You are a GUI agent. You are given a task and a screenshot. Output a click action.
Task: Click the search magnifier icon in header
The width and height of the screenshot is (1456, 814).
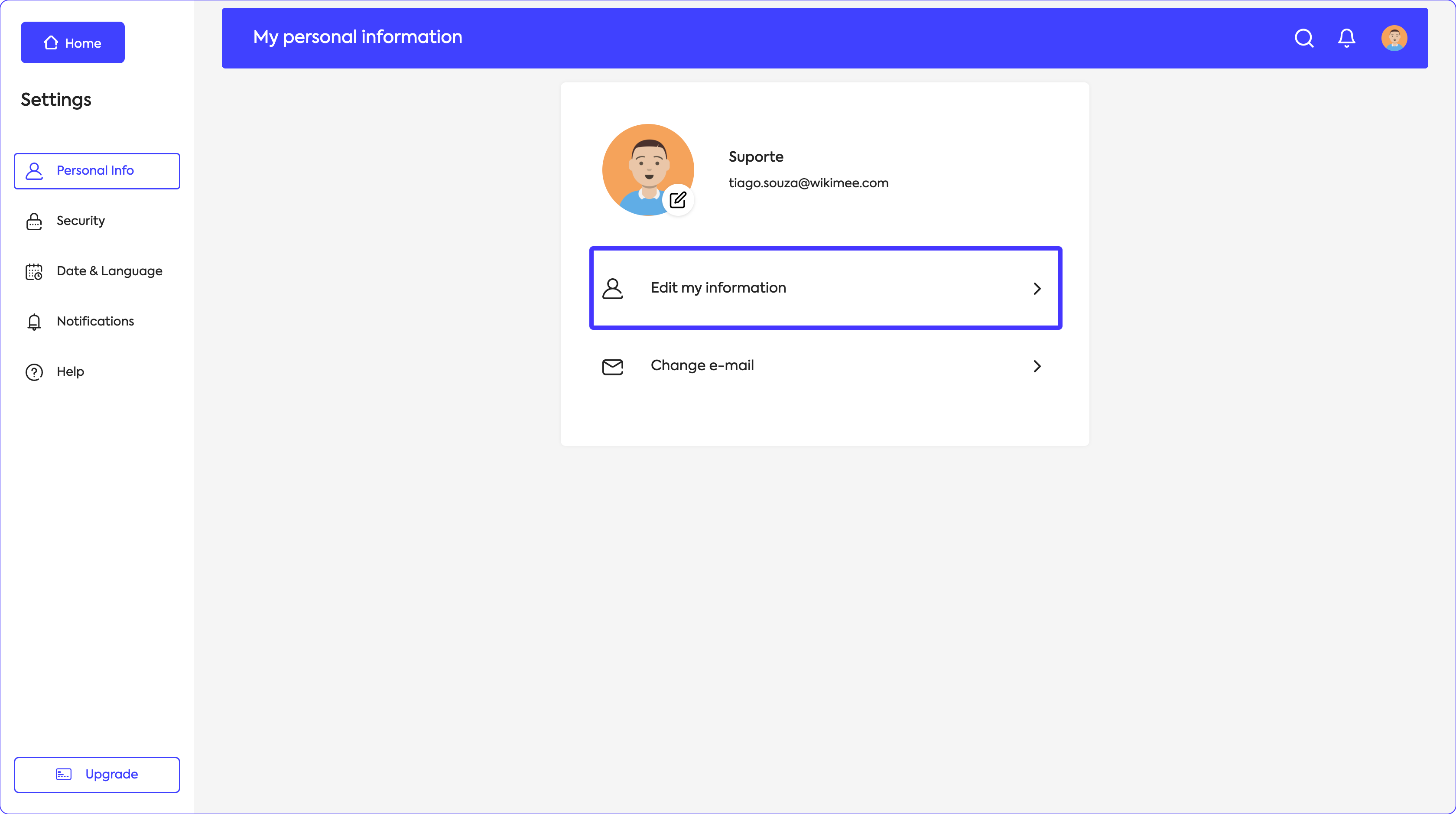click(1304, 38)
